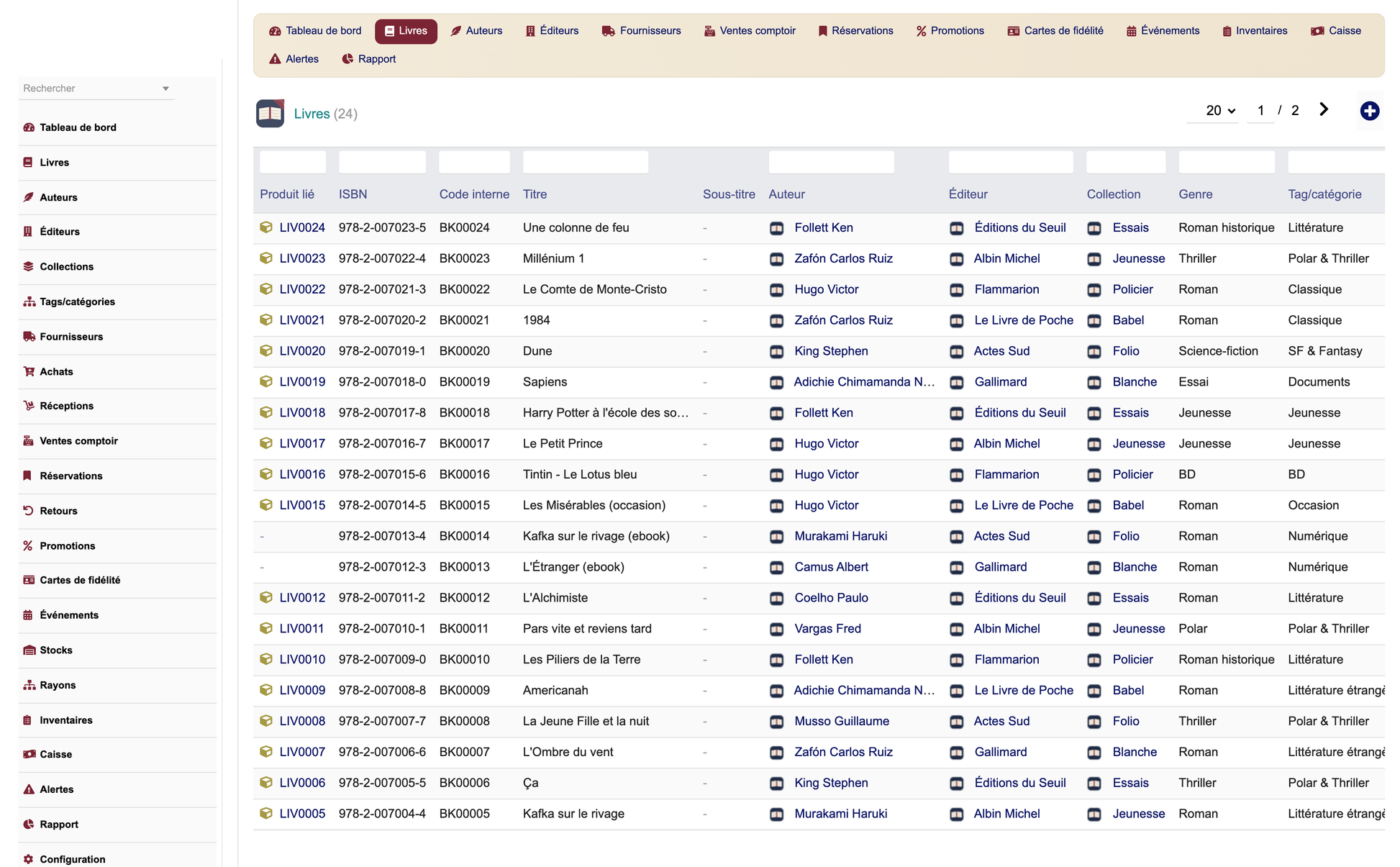Open publisher Actes Sud in La Jeune Fille row
Image resolution: width=1400 pixels, height=867 pixels.
click(1001, 721)
